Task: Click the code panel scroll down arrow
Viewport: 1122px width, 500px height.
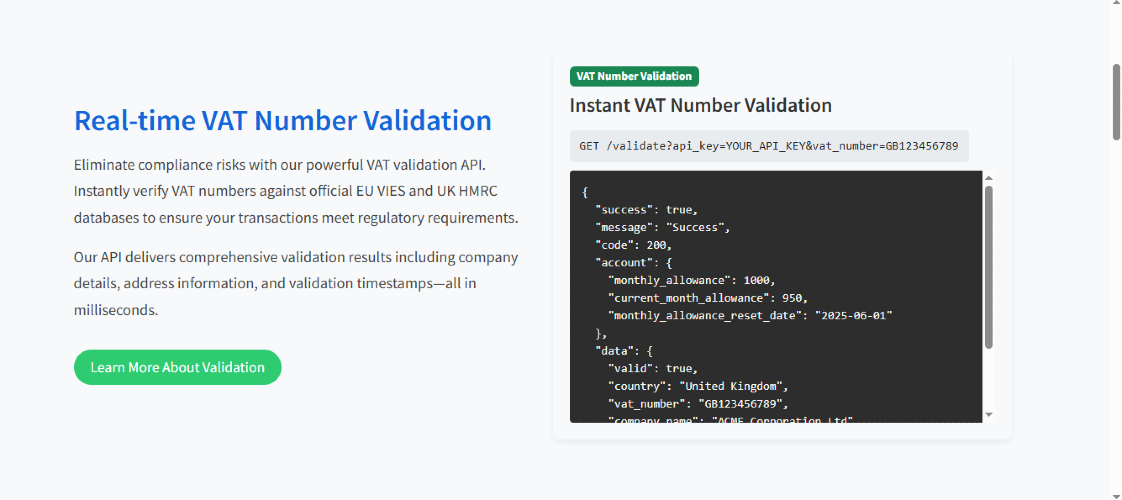Action: coord(988,415)
